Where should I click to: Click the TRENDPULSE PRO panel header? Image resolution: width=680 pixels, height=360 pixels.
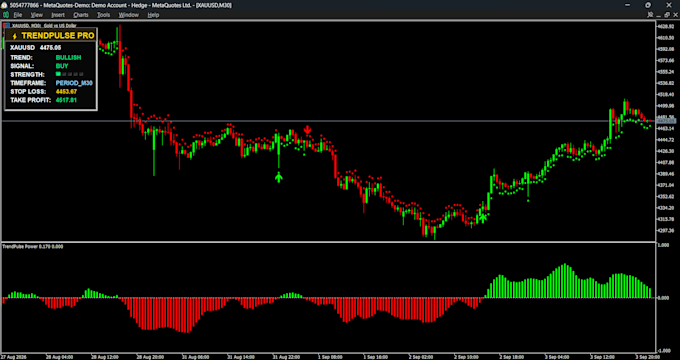click(51, 36)
